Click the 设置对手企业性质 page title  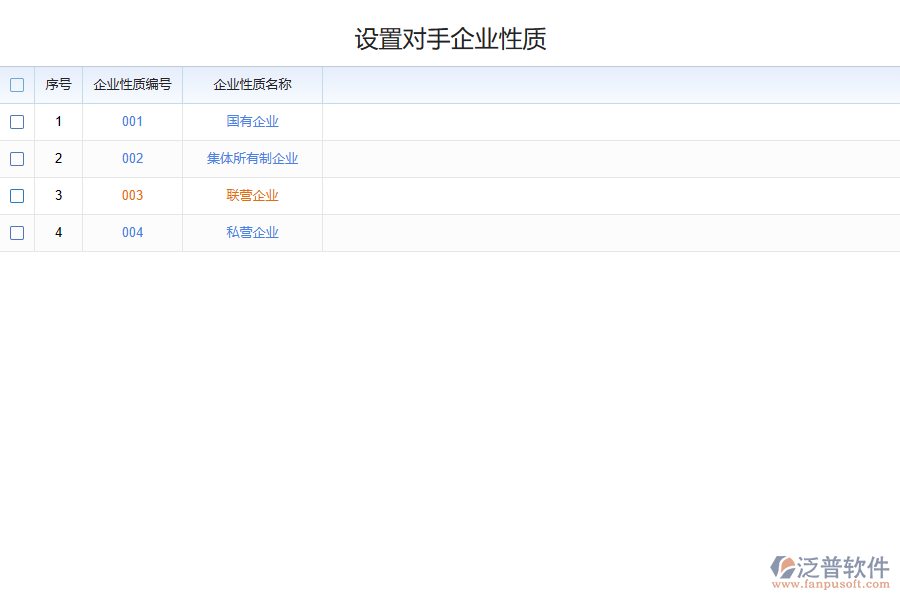(x=449, y=39)
